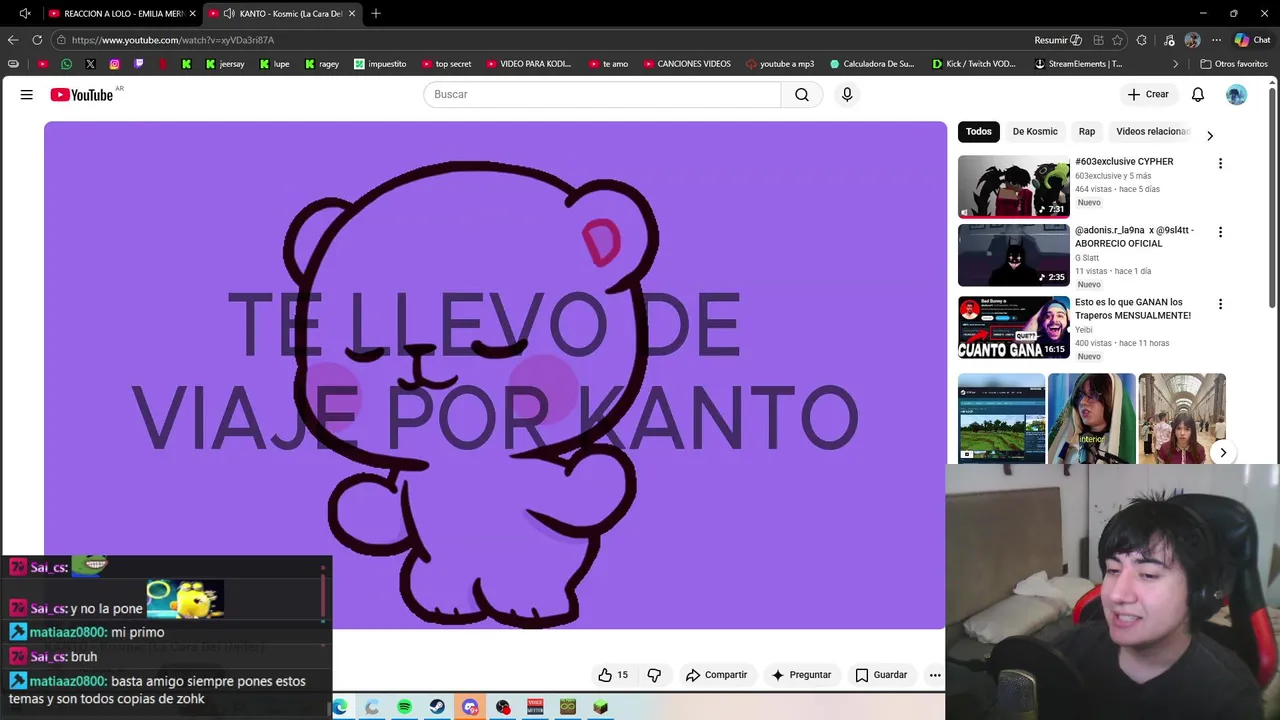This screenshot has height=720, width=1280.
Task: Open browser extensions puzzle icon
Action: [x=1142, y=40]
